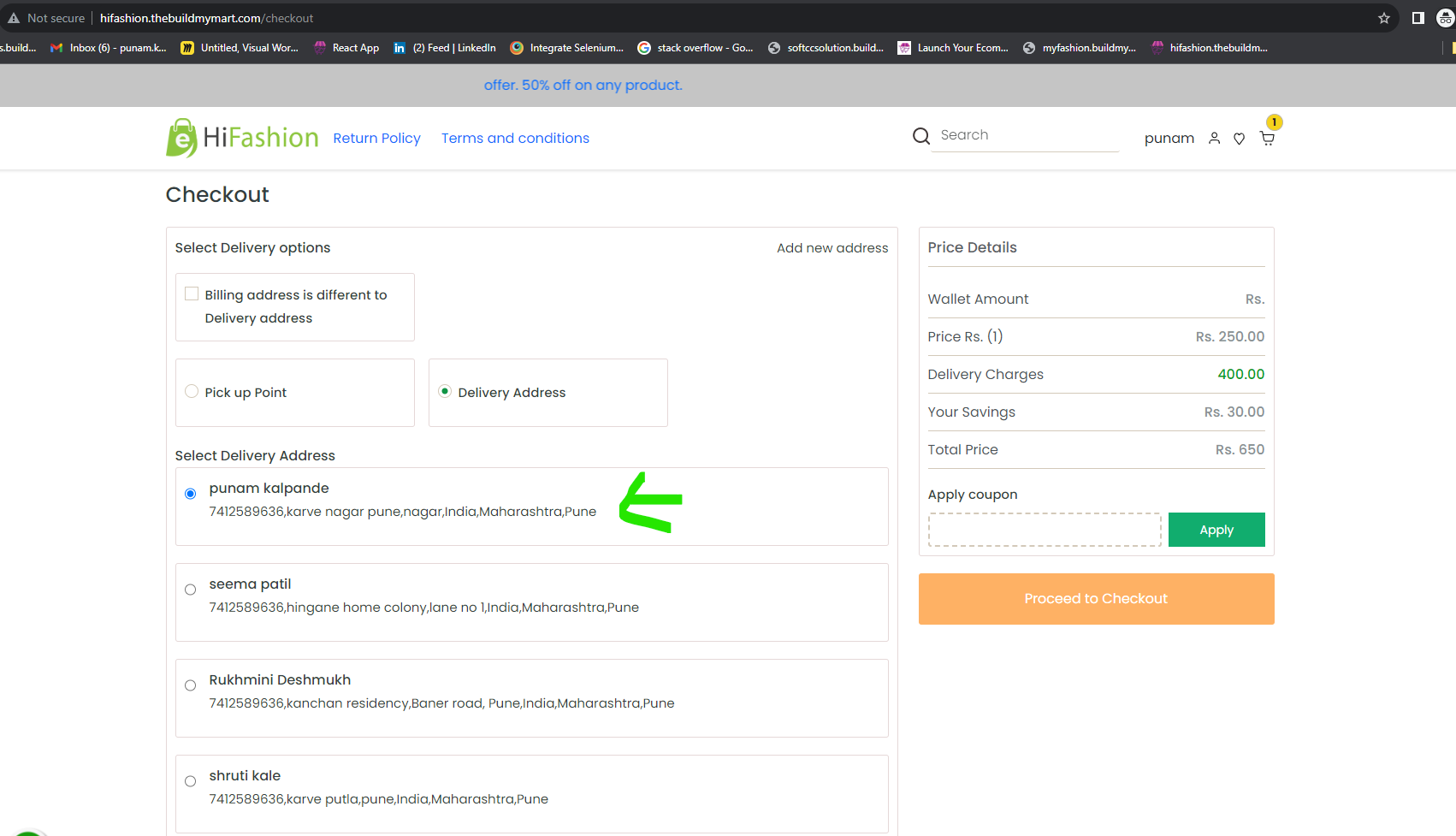This screenshot has height=836, width=1456.
Task: Click the punam account name
Action: 1169,139
